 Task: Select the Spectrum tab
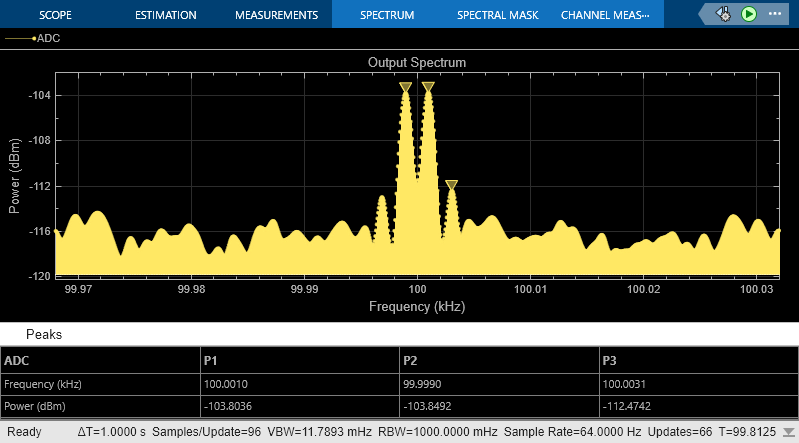coord(389,15)
